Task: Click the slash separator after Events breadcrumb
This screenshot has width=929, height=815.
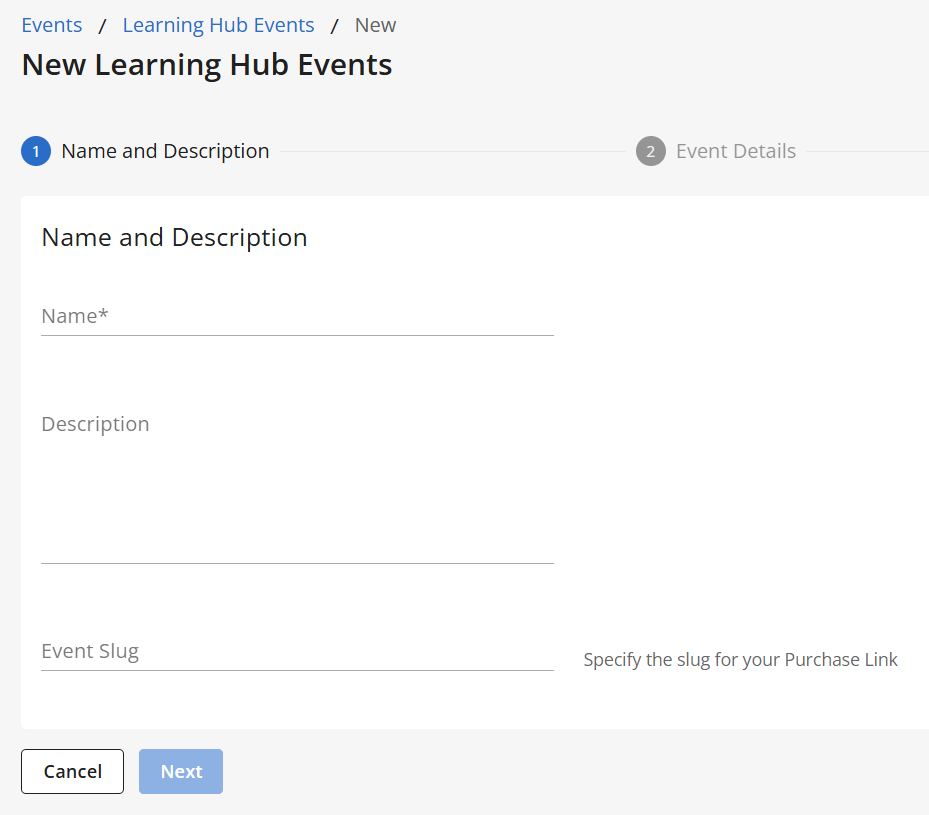Action: [102, 26]
